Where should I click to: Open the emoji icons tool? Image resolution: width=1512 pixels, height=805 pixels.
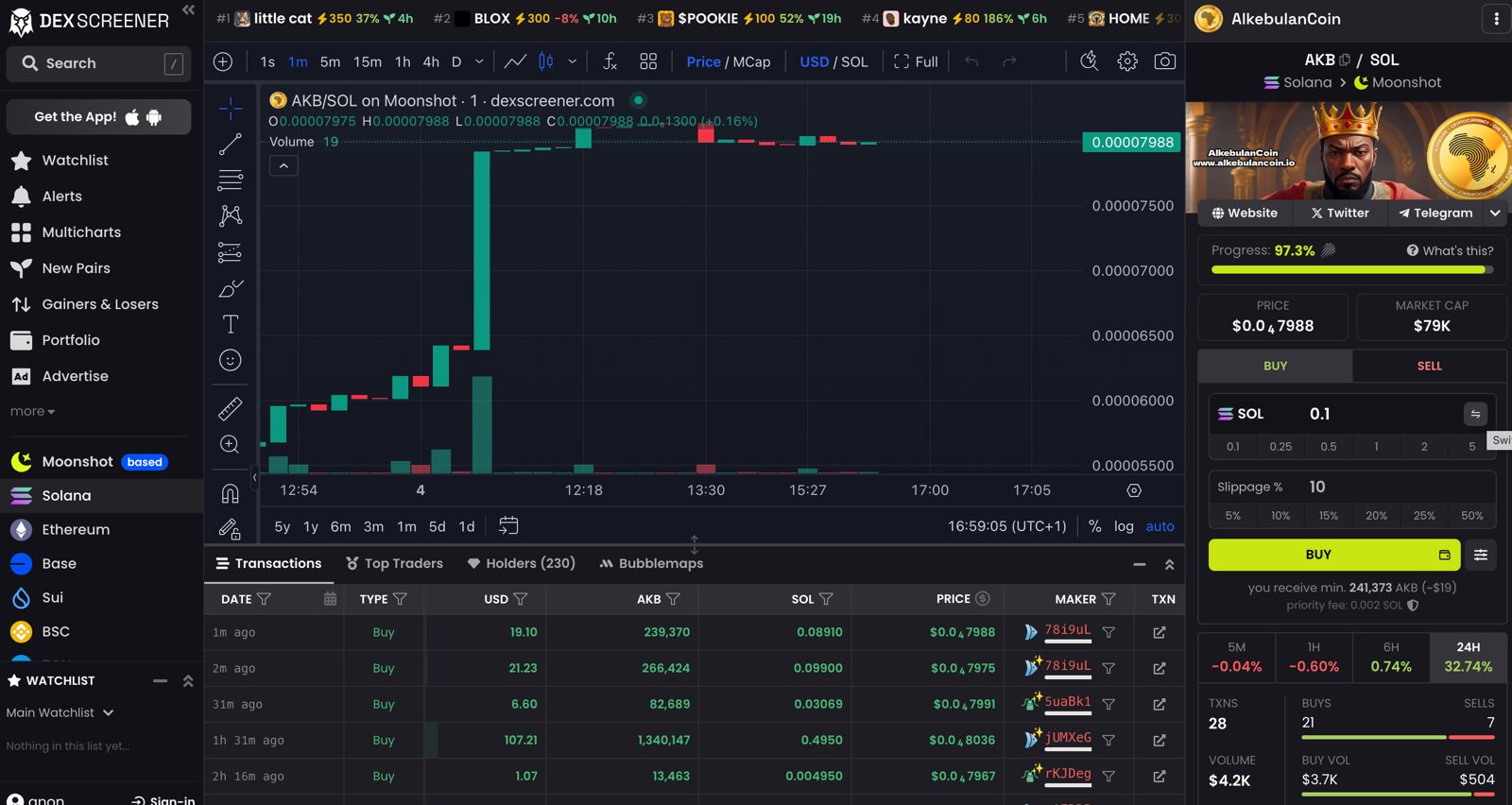pos(230,360)
